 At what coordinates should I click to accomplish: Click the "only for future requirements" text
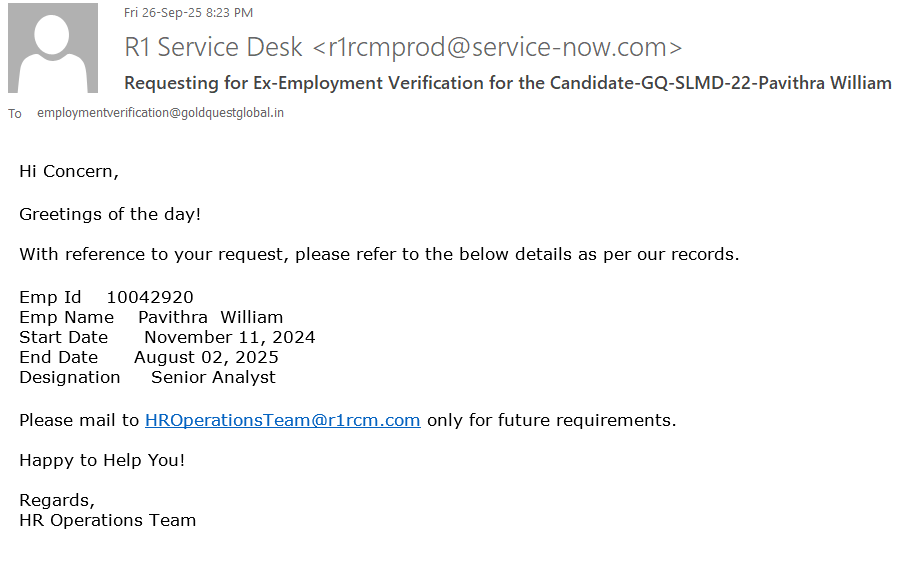tap(551, 420)
